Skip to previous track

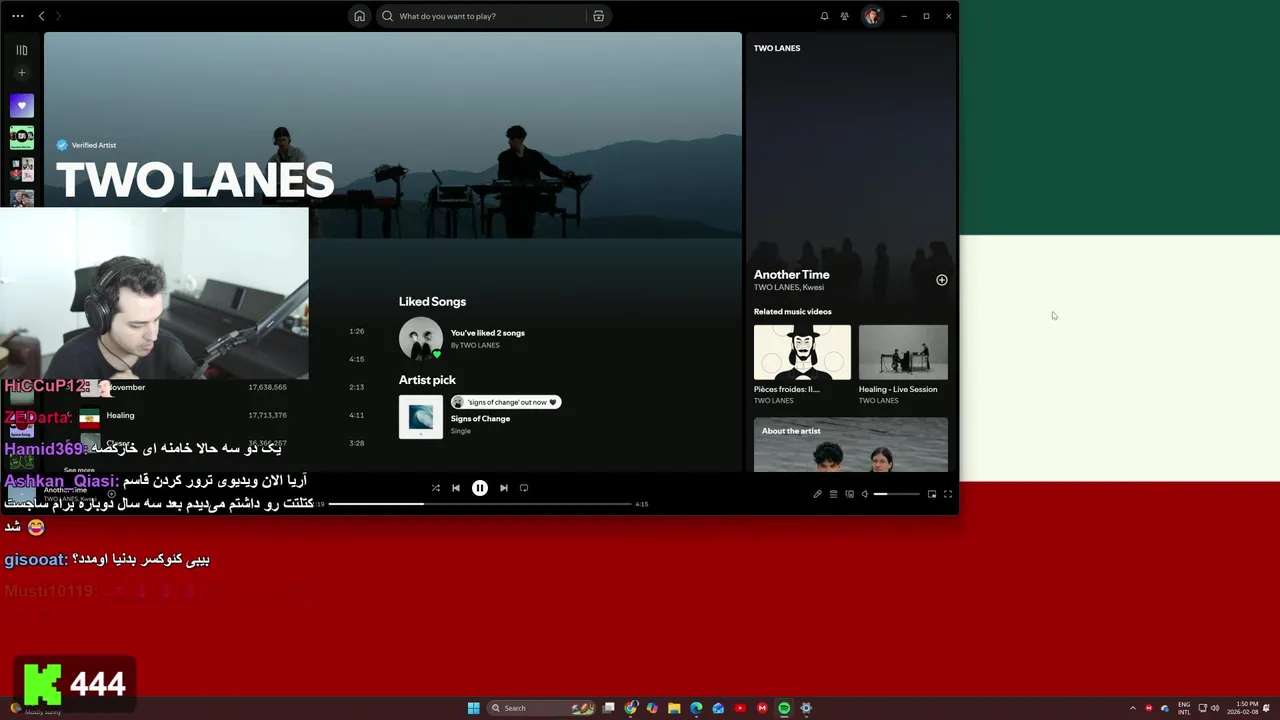456,488
